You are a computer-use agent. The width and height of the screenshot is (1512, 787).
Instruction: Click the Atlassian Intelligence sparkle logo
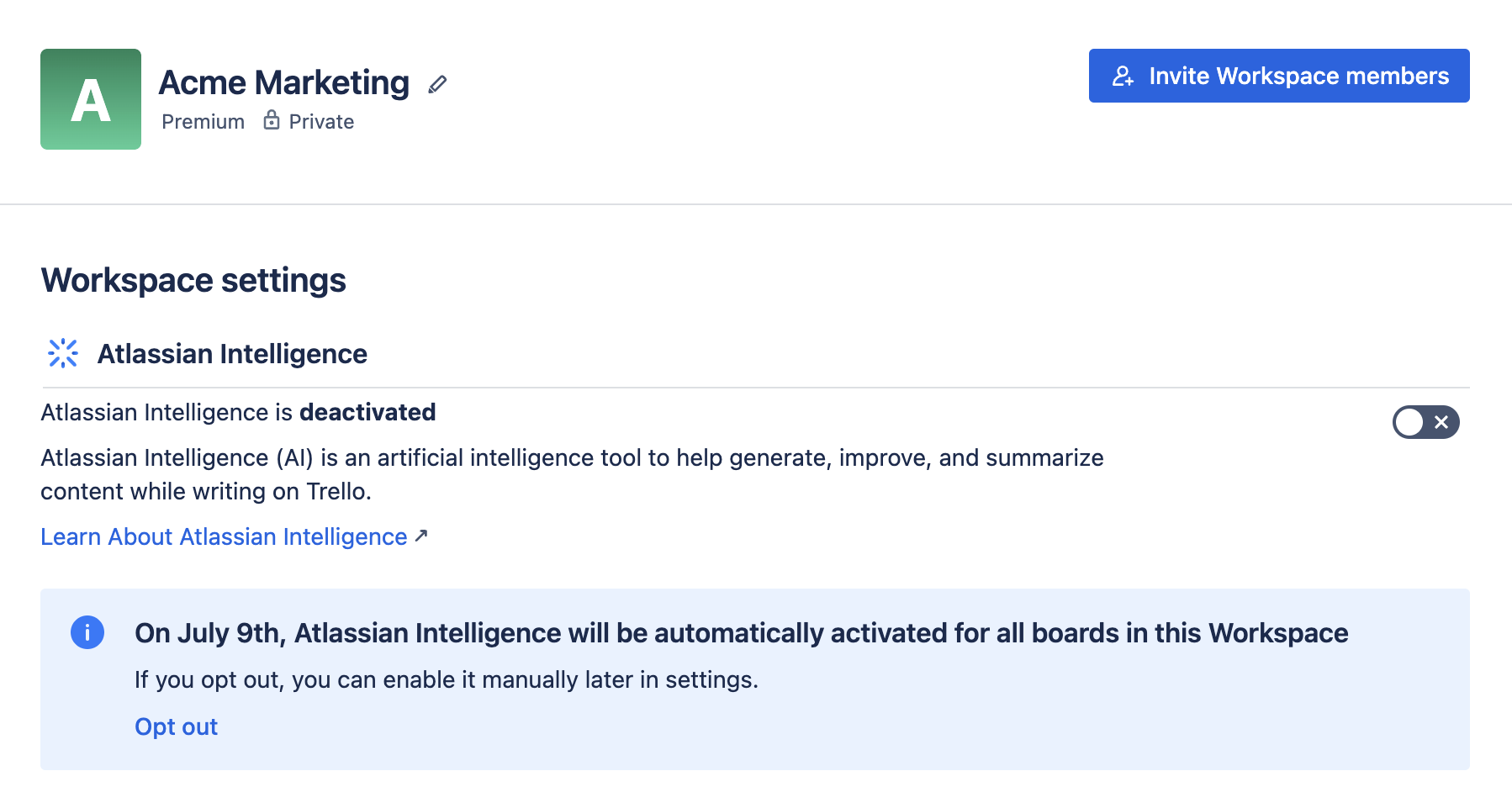63,353
